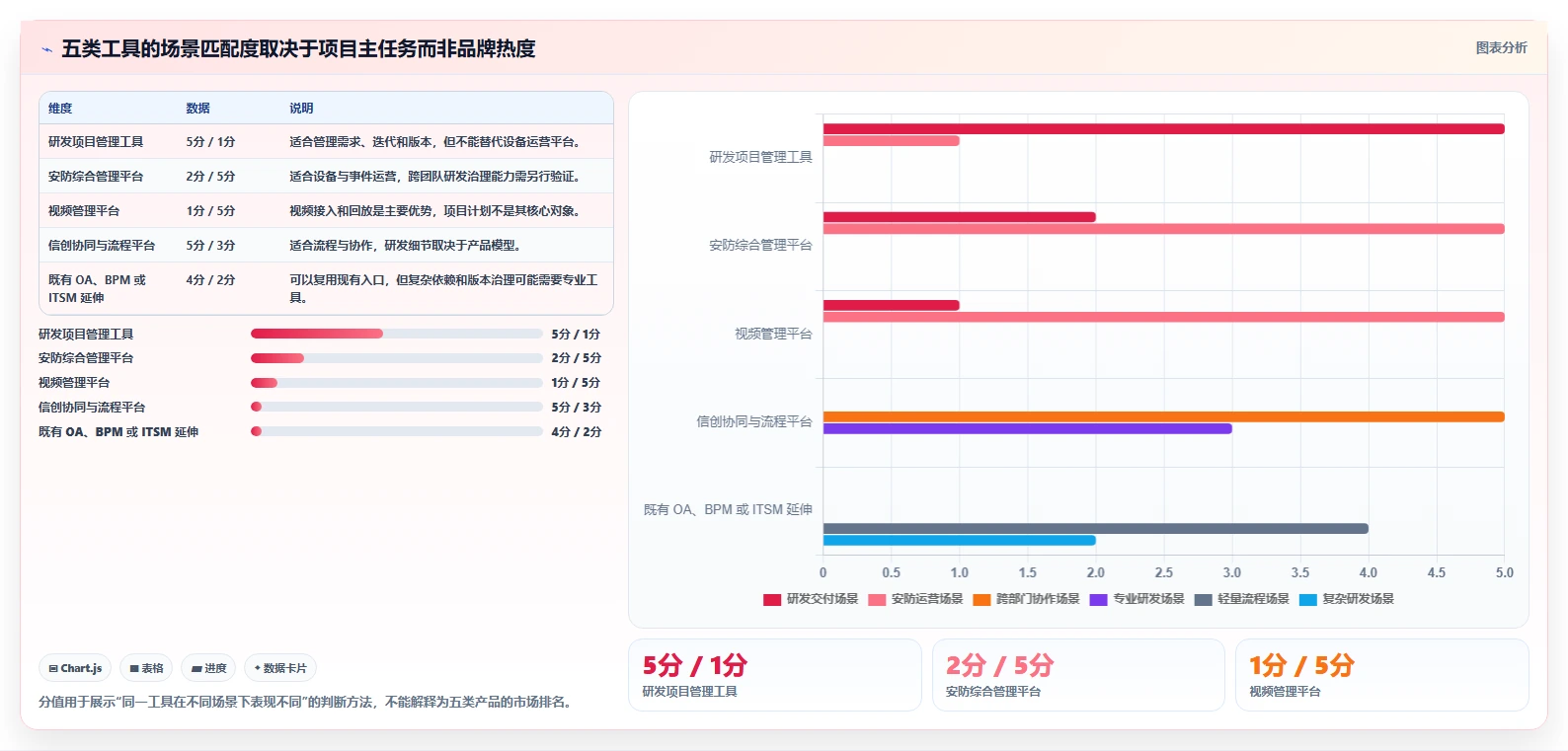Click the 研发项目管理工具 progress bar
This screenshot has width=1568, height=751.
[397, 334]
